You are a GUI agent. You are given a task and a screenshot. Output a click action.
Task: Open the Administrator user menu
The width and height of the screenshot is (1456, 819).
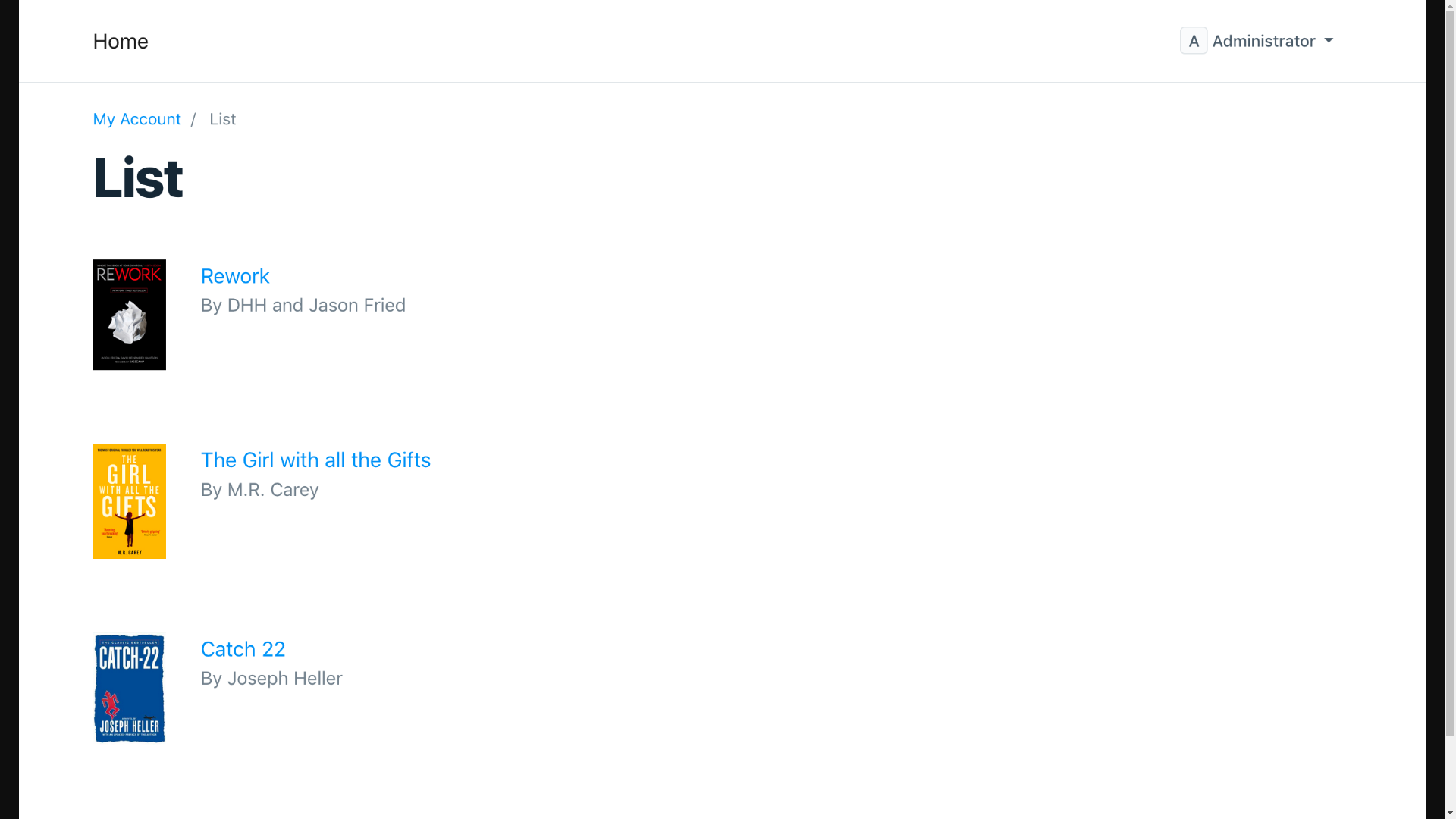[1263, 41]
